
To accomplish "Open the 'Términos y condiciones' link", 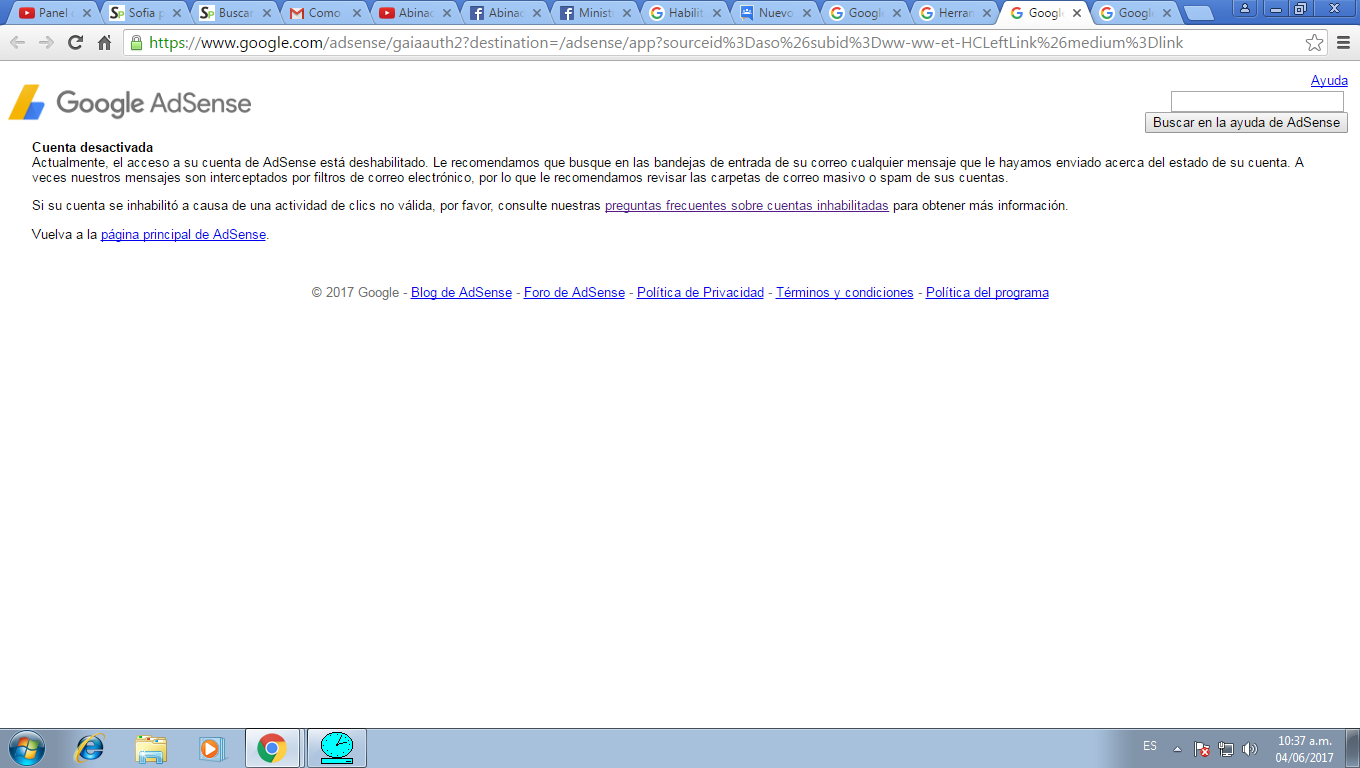I will [845, 293].
